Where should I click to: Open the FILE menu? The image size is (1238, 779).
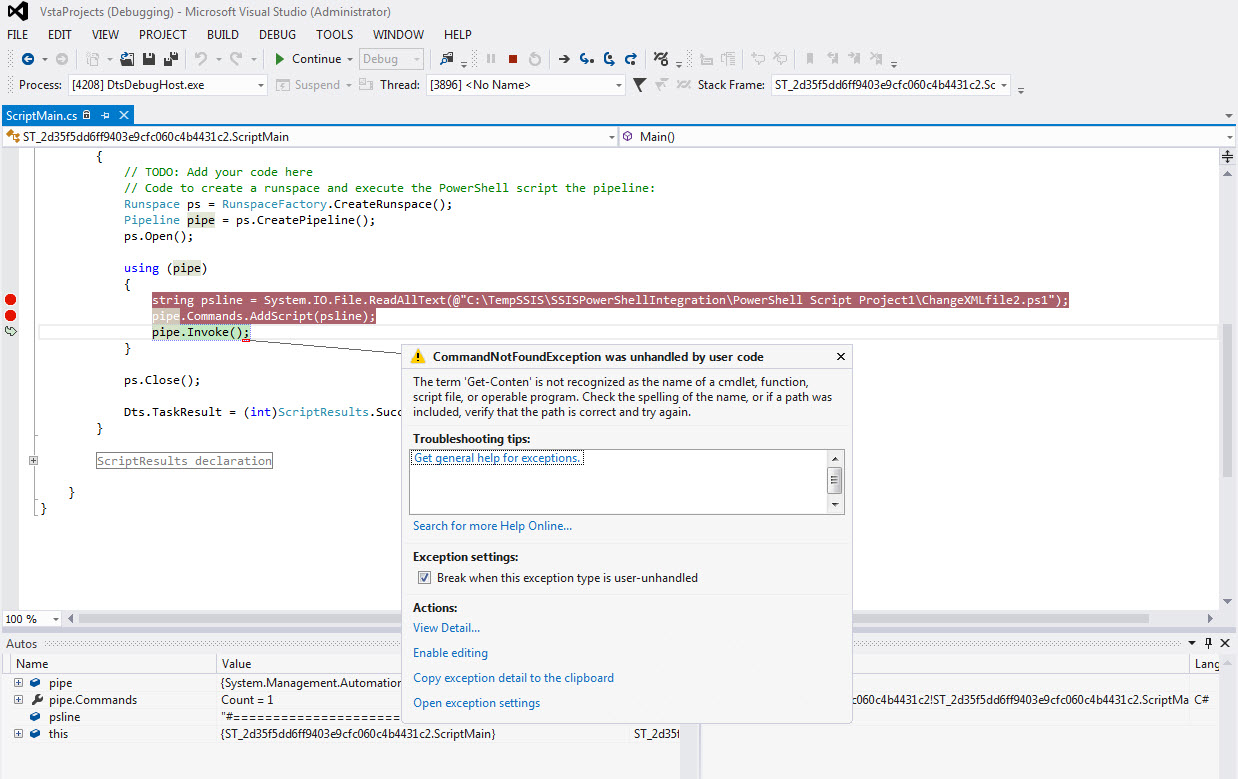click(x=18, y=34)
